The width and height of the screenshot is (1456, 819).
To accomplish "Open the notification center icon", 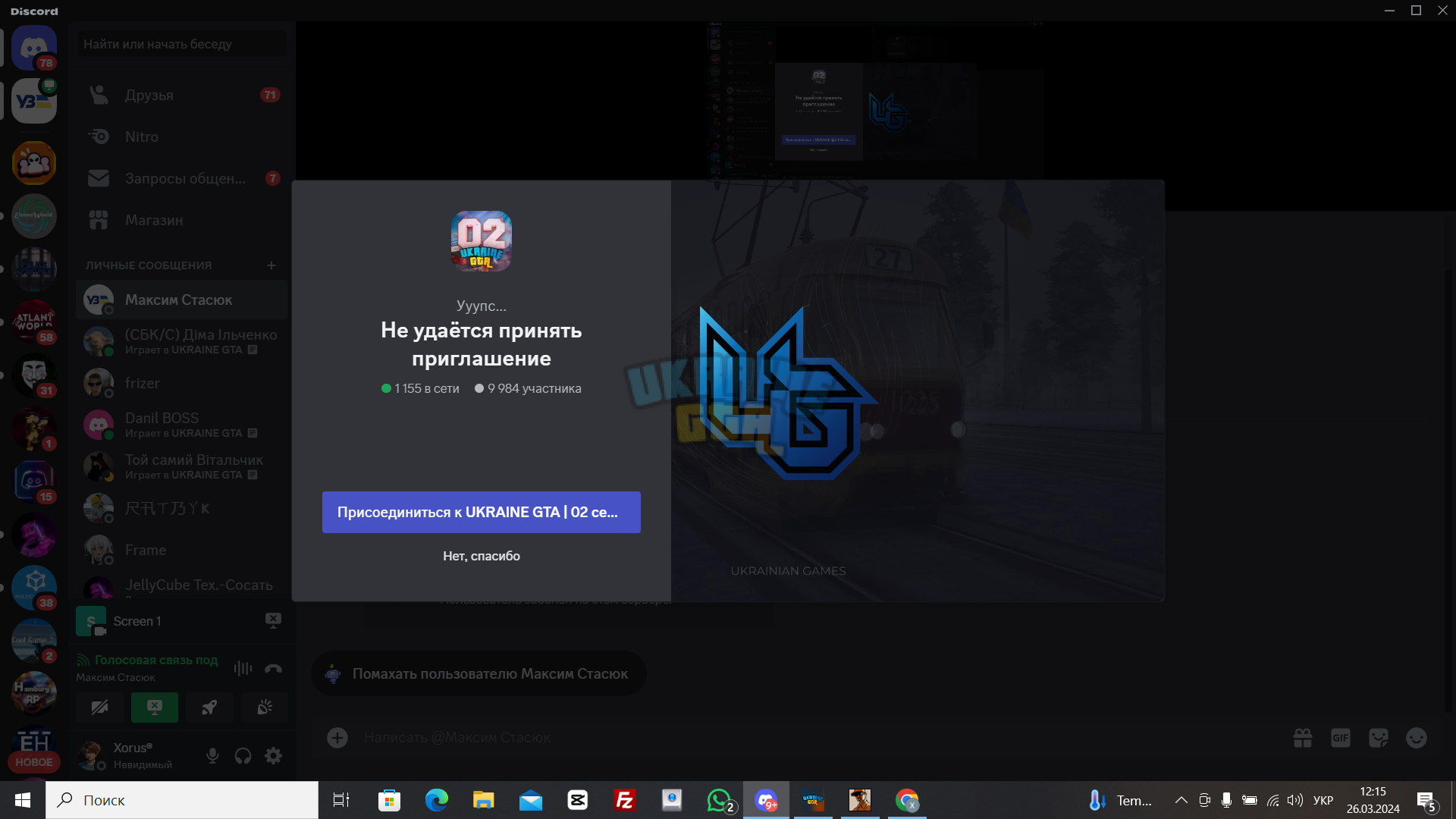I will click(x=1426, y=800).
